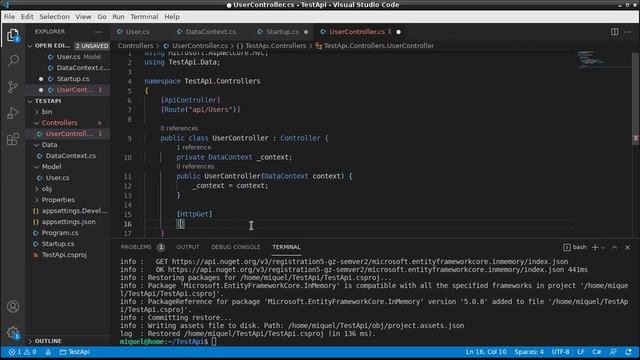The height and width of the screenshot is (360, 640).
Task: Click the unsaved dot on UserController.cs tab
Action: (x=398, y=32)
